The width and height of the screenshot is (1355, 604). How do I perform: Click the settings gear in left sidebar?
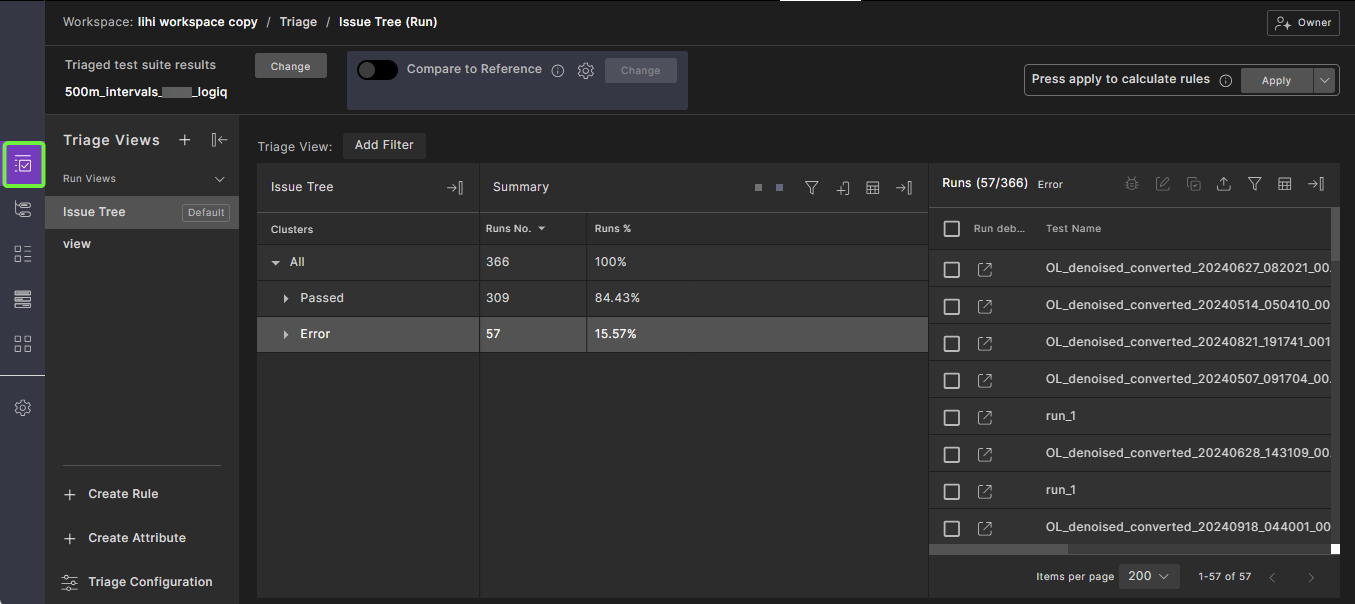[23, 408]
